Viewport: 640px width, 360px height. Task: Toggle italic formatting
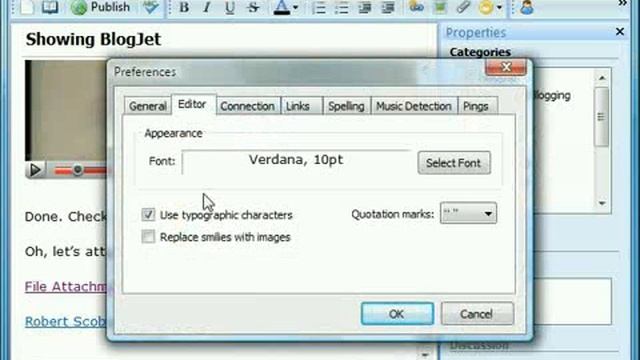click(x=207, y=7)
